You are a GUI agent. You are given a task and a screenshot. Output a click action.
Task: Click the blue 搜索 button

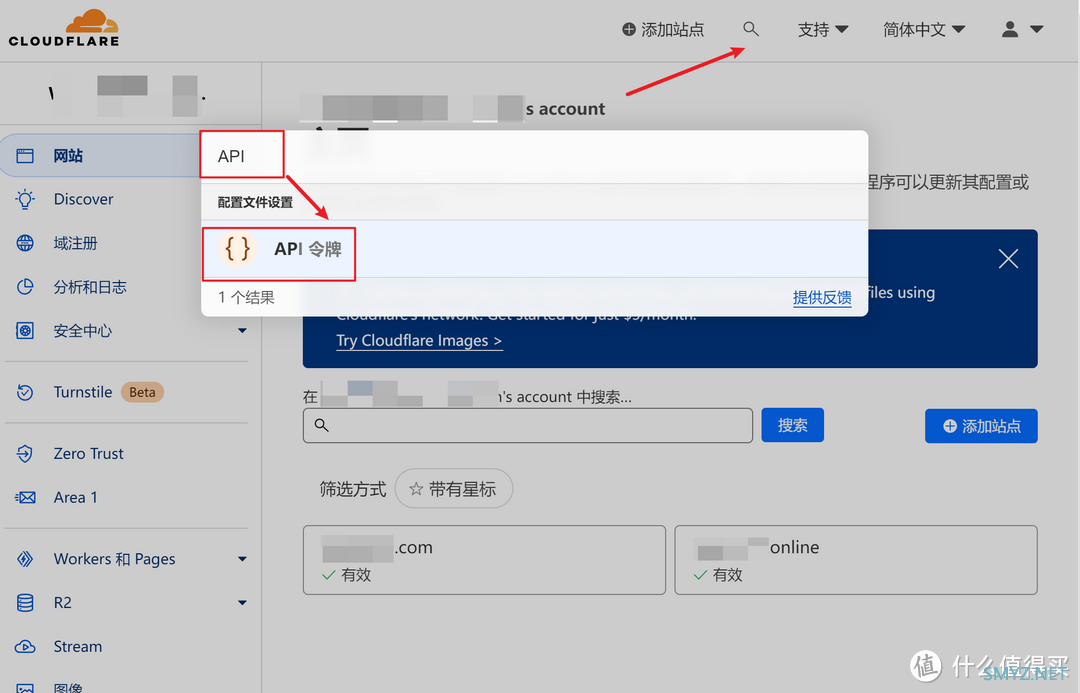[x=792, y=425]
